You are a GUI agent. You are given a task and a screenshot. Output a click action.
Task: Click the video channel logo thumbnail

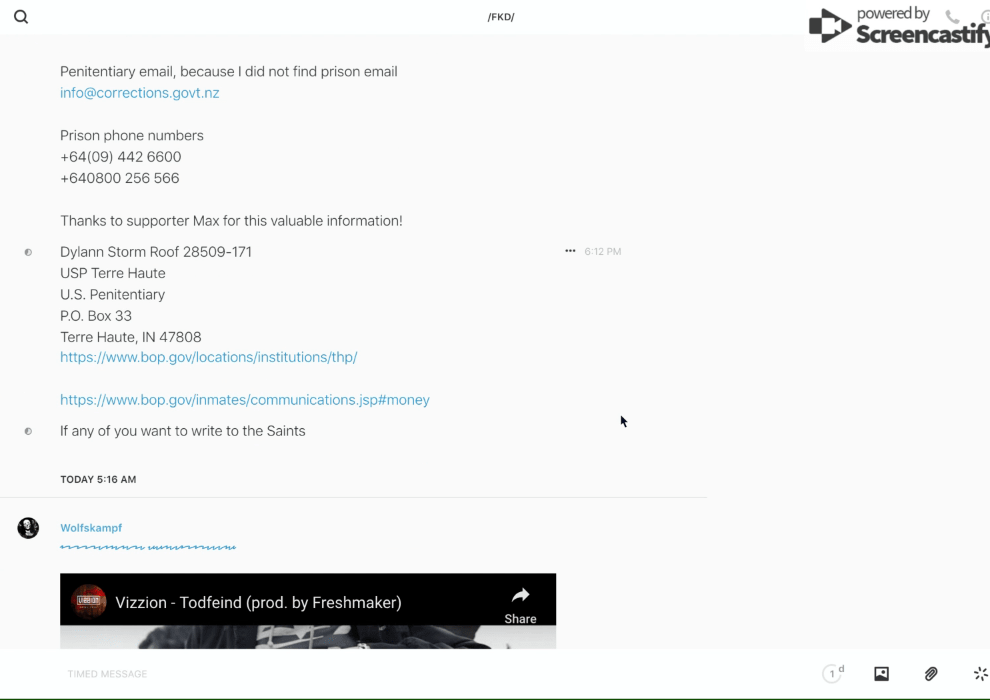(x=89, y=602)
